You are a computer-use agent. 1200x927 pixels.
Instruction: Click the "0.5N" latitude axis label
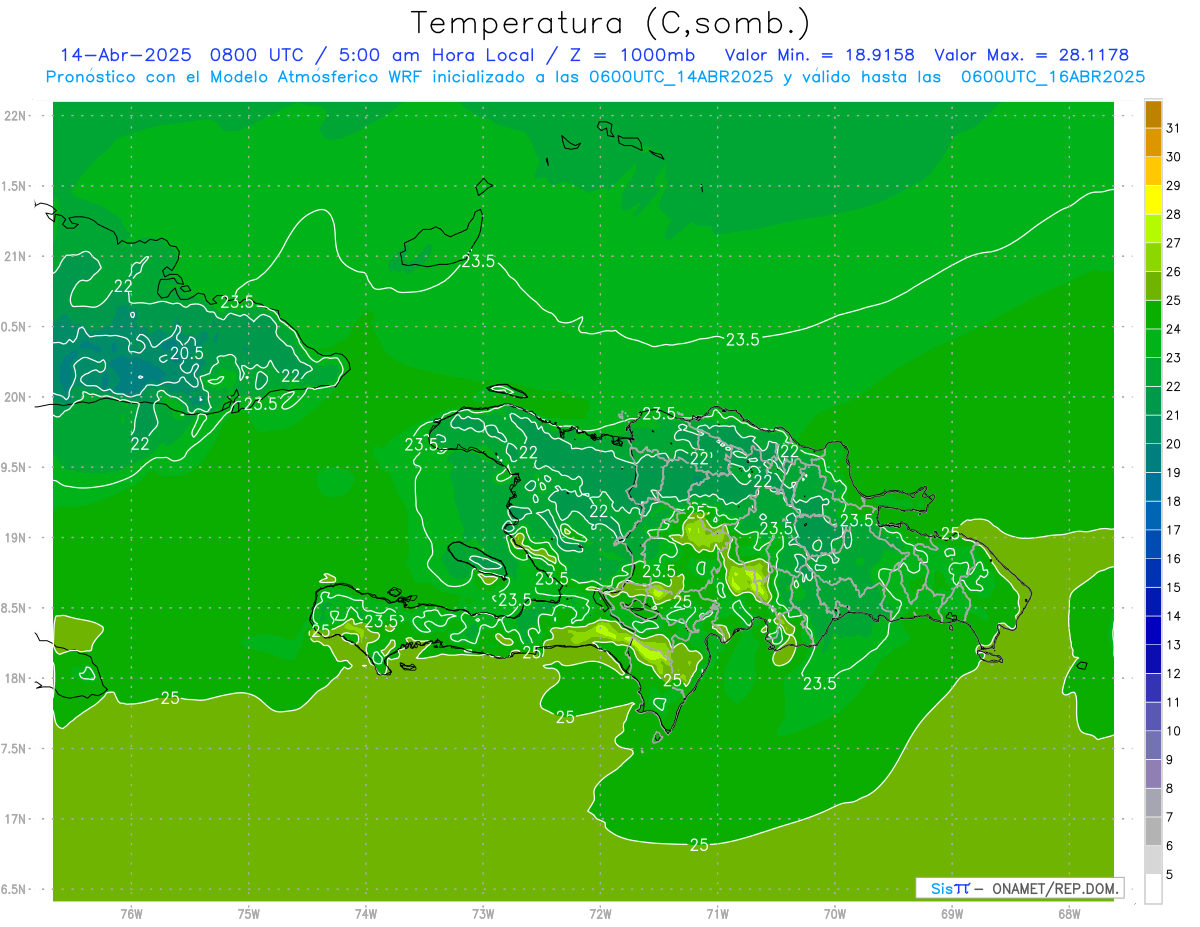tap(14, 327)
